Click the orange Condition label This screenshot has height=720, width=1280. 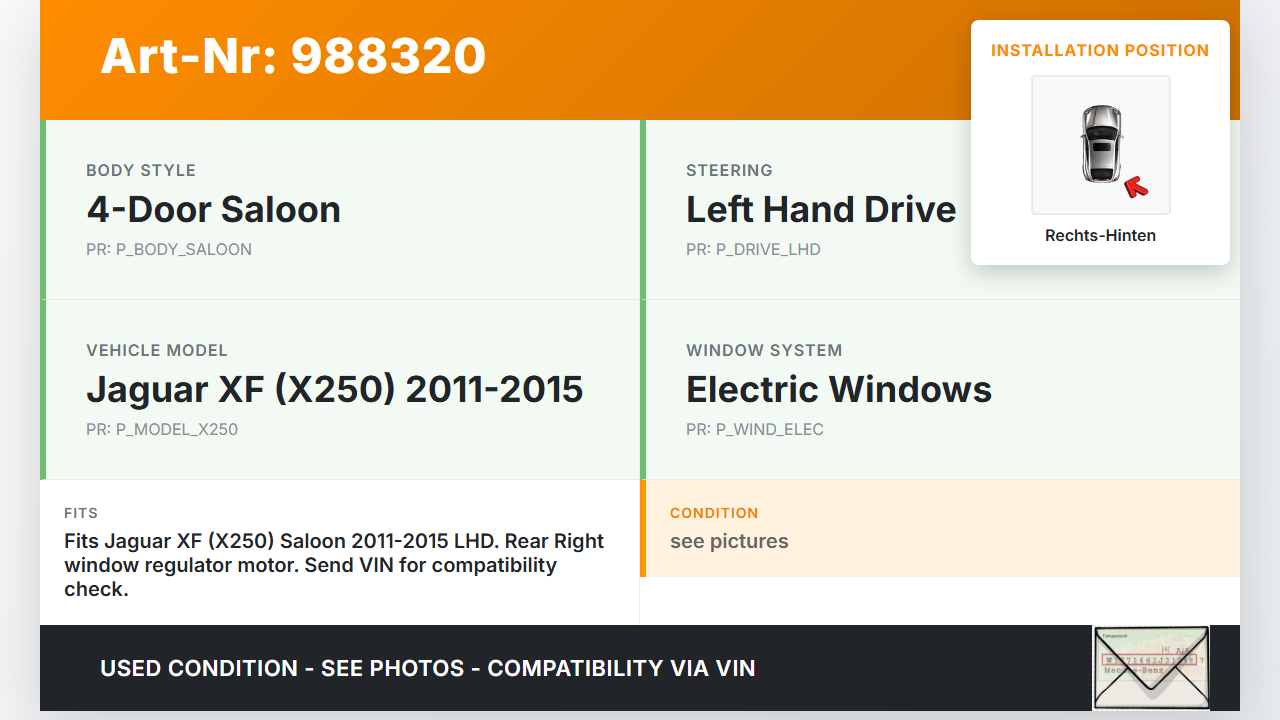click(x=714, y=513)
